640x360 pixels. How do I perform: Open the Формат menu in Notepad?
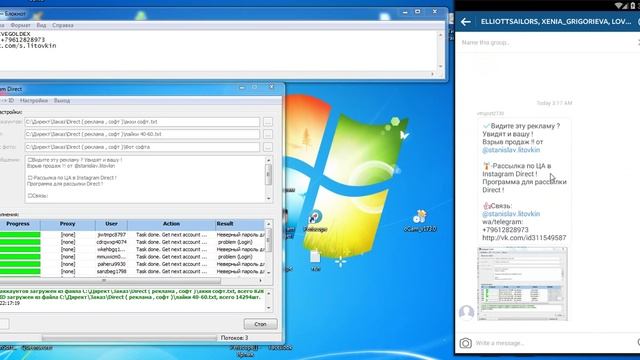pyautogui.click(x=20, y=25)
